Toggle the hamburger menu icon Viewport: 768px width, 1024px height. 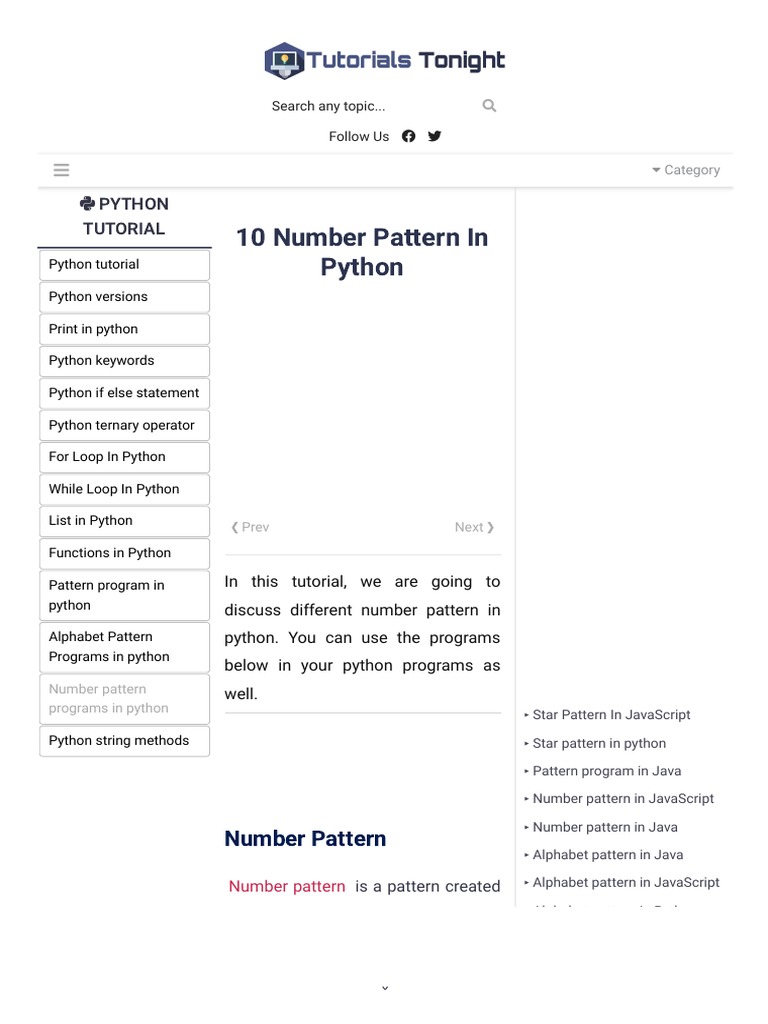point(61,170)
